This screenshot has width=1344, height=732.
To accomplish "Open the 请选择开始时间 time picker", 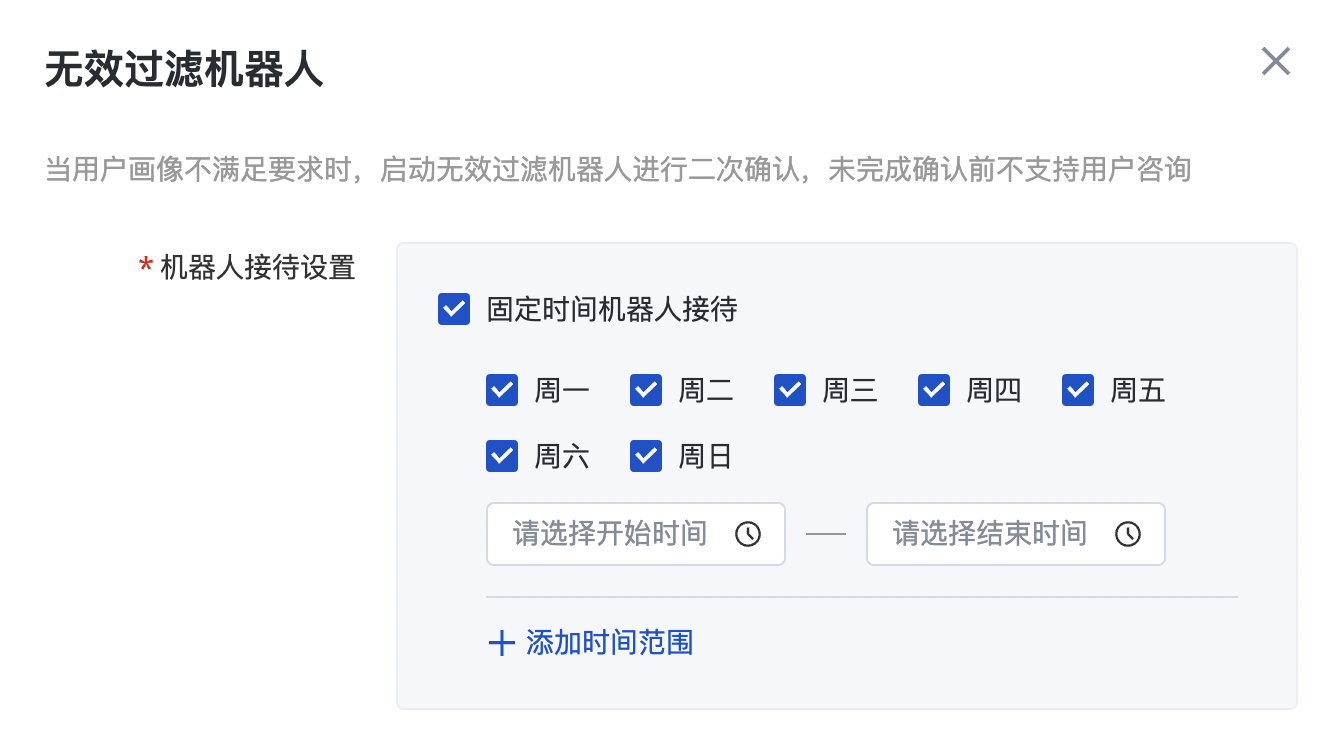I will (x=610, y=534).
